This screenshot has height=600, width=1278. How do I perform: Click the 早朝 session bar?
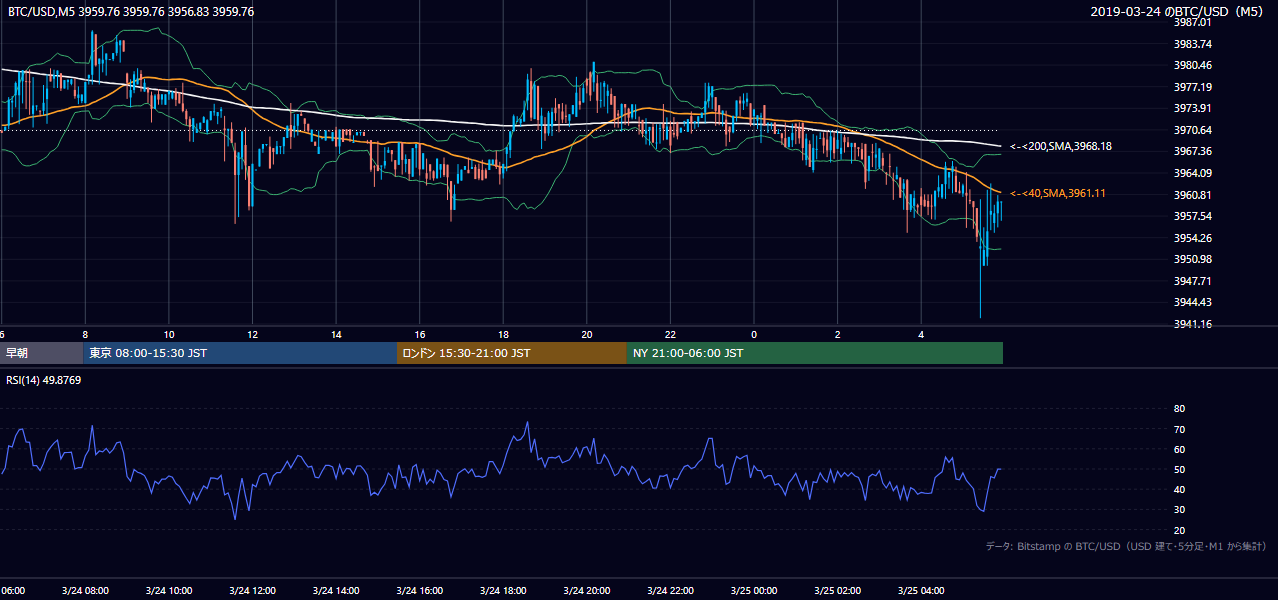(41, 353)
